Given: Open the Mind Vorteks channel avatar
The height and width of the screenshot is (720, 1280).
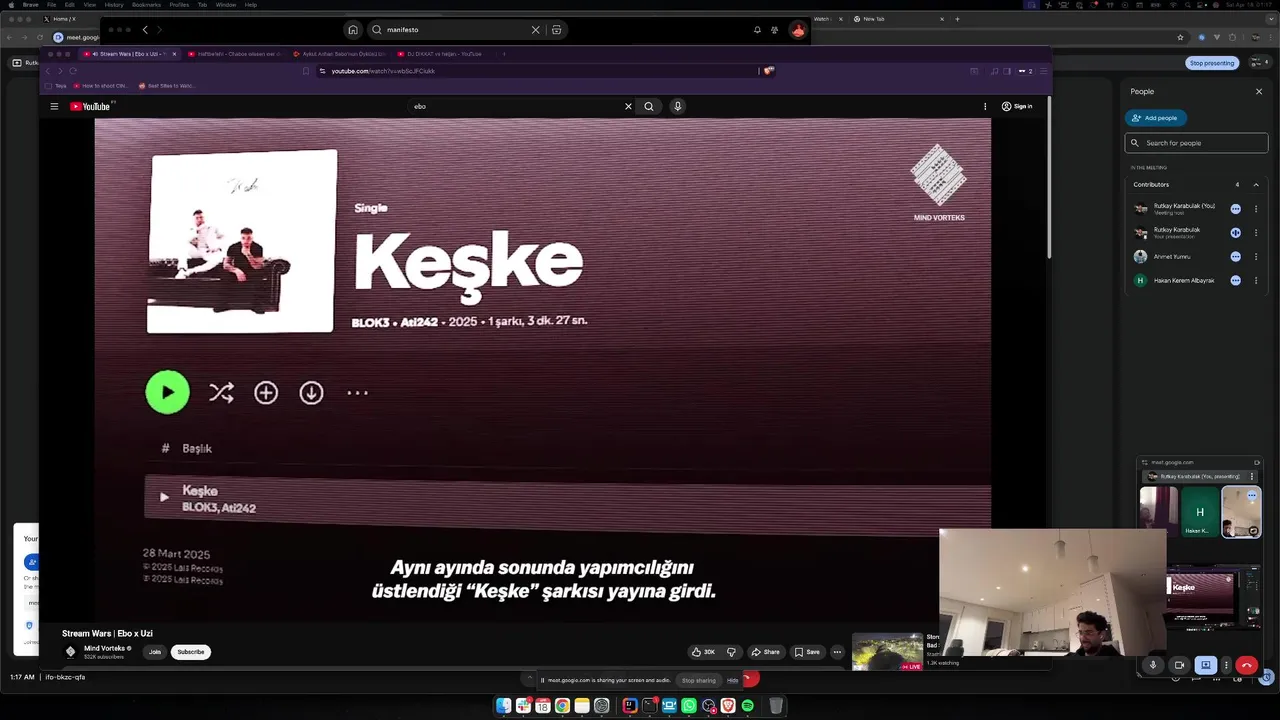Looking at the screenshot, I should pyautogui.click(x=70, y=651).
